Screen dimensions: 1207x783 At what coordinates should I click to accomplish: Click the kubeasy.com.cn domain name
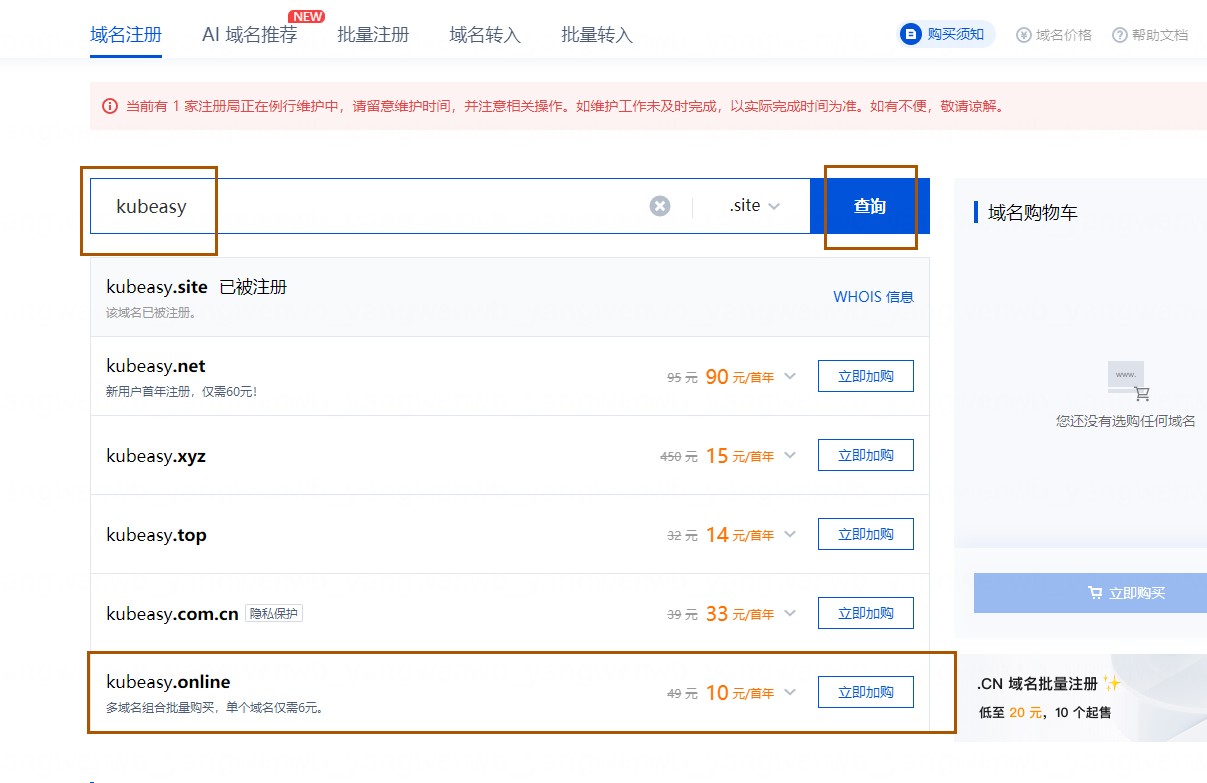(172, 614)
